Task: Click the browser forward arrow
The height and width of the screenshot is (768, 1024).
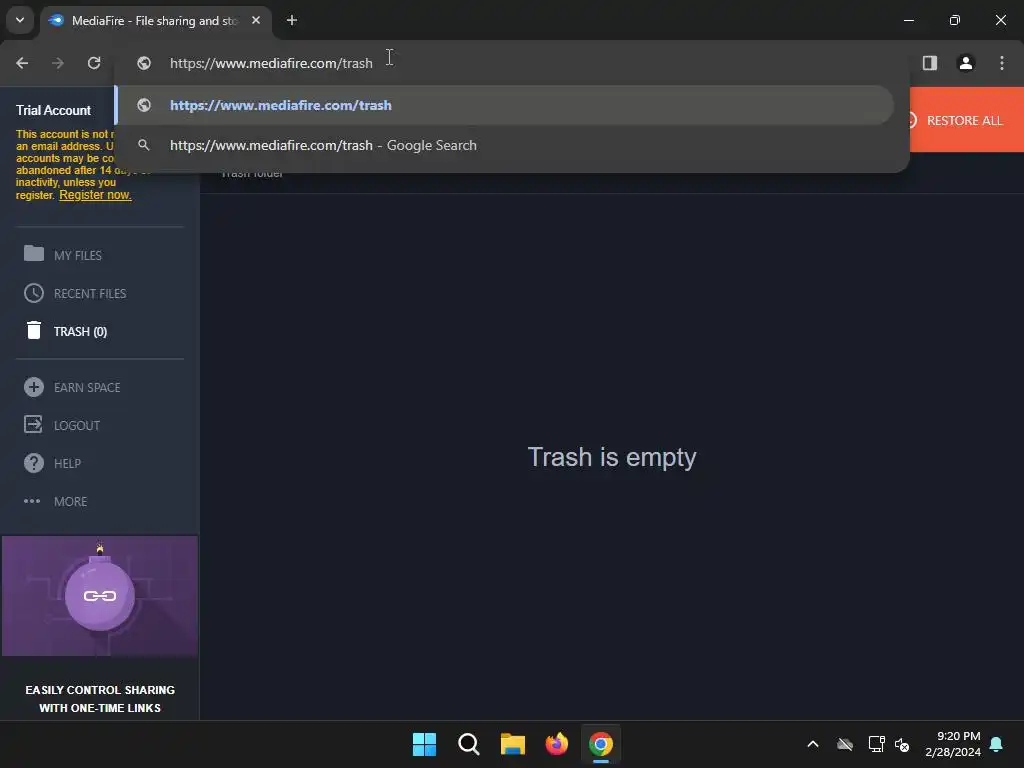Action: click(x=58, y=63)
